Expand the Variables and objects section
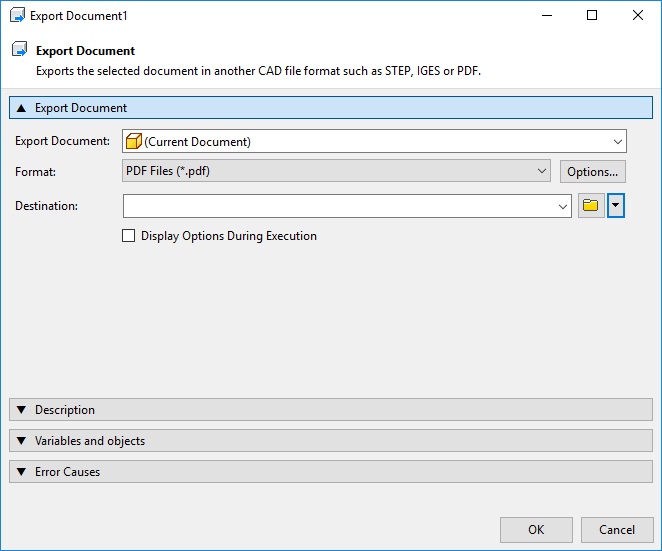 (22, 441)
